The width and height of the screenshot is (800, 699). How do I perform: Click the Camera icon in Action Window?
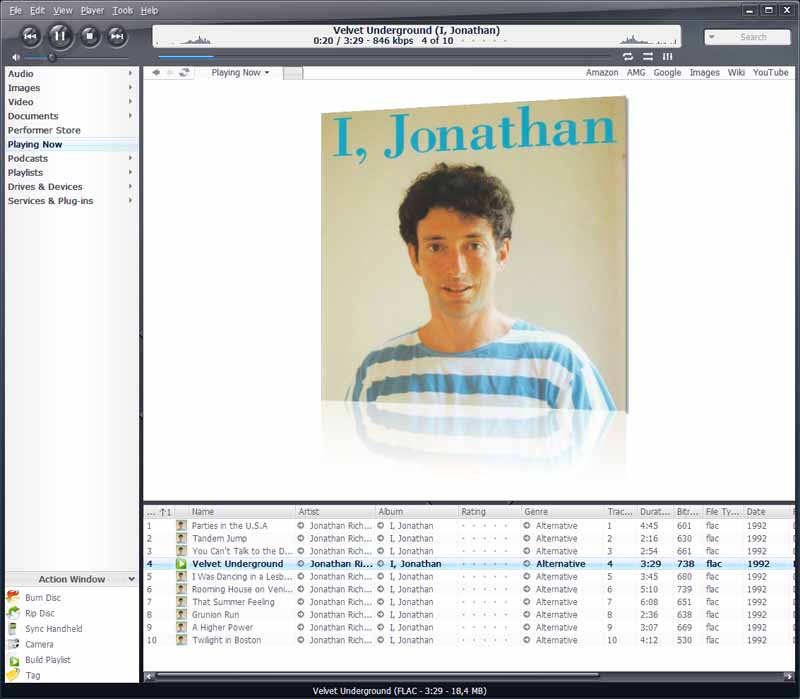click(13, 644)
